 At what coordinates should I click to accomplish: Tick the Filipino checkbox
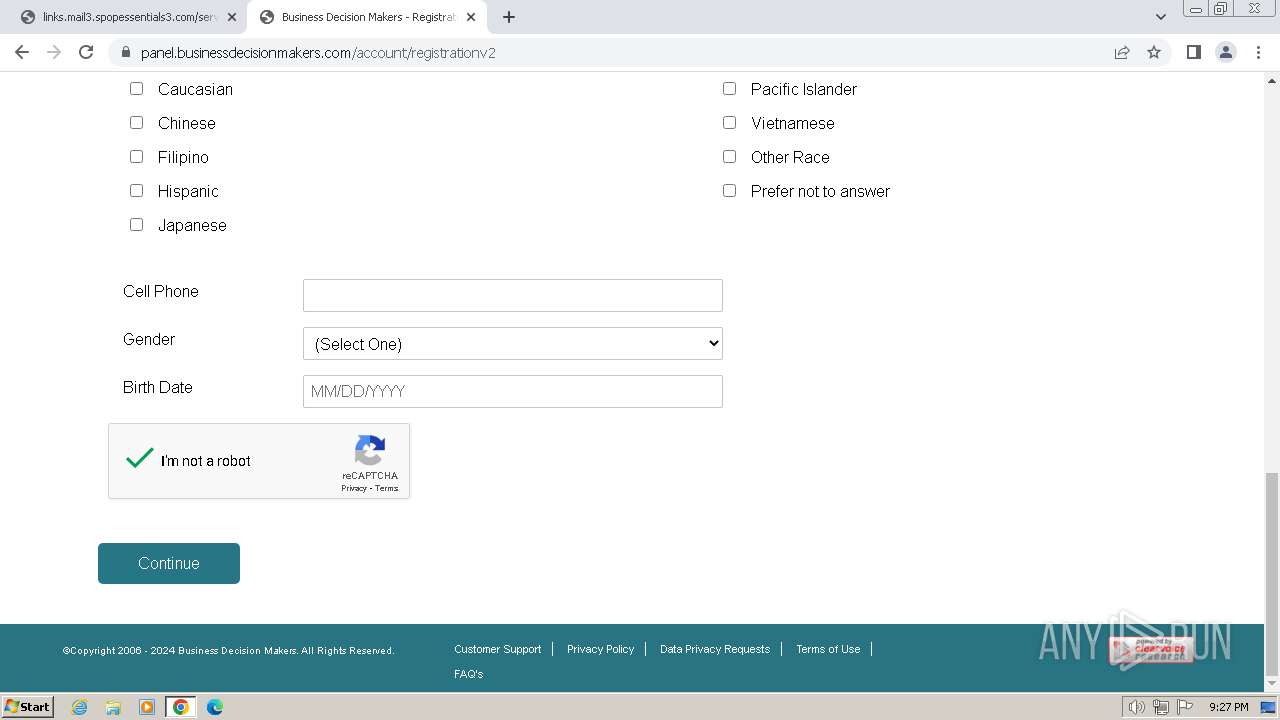click(136, 157)
